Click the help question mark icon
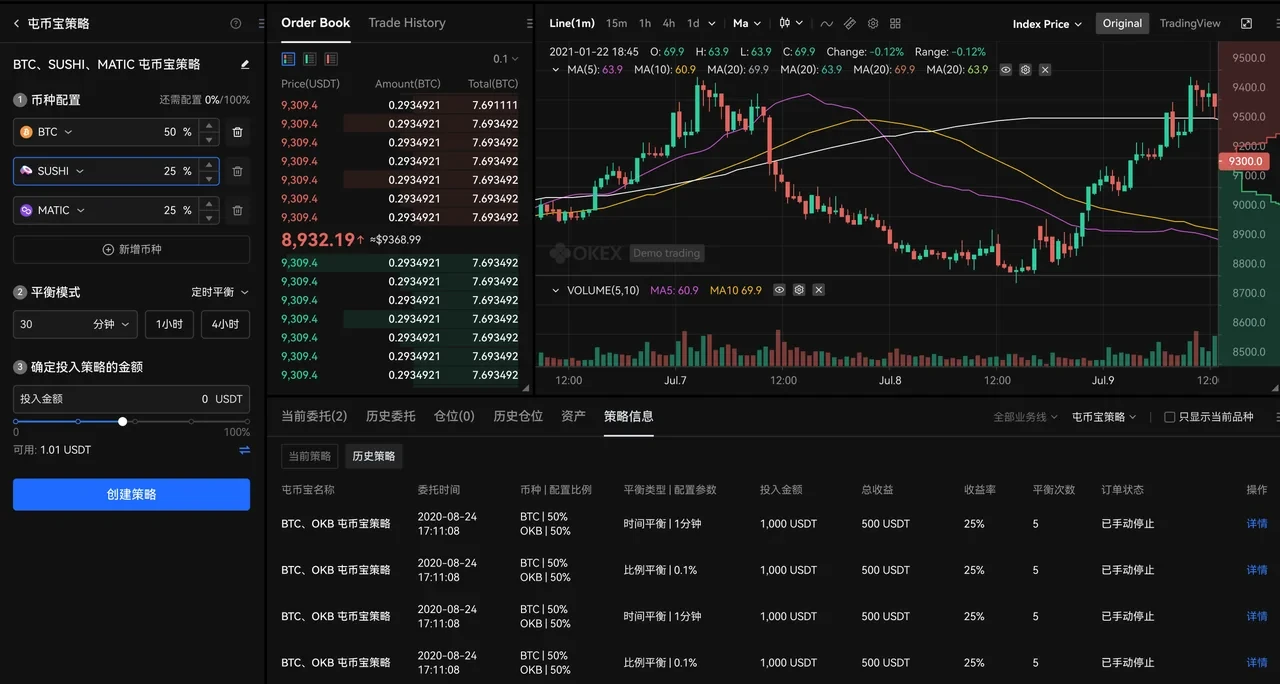Viewport: 1280px width, 684px height. 236,23
